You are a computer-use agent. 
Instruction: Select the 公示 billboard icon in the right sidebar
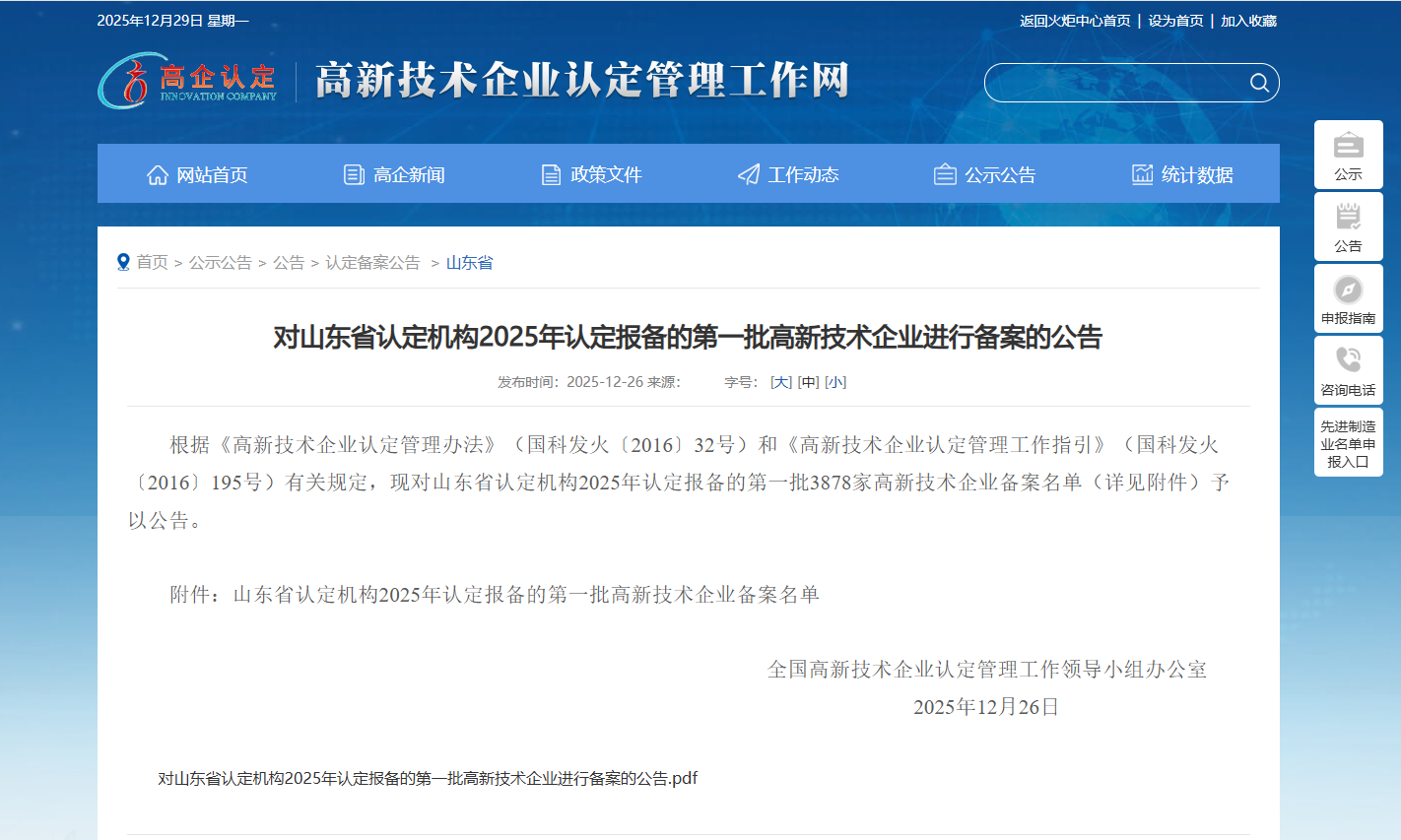click(1348, 146)
